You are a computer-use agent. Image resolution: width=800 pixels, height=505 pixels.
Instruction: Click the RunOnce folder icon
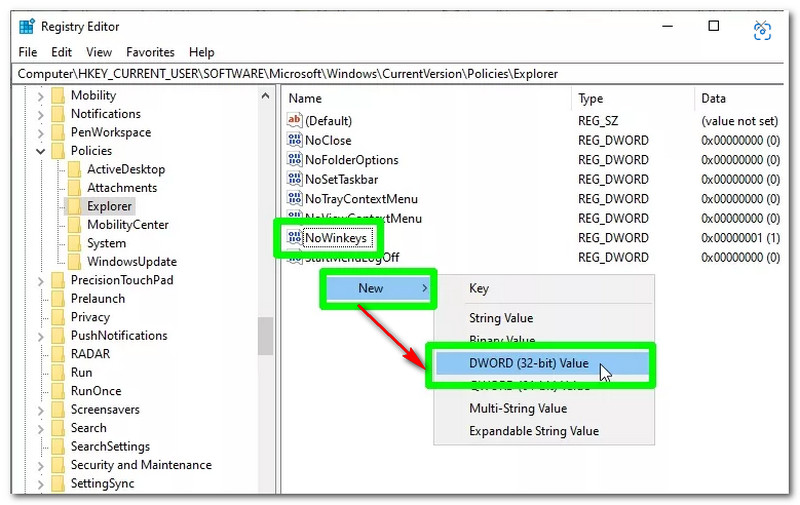click(x=58, y=391)
